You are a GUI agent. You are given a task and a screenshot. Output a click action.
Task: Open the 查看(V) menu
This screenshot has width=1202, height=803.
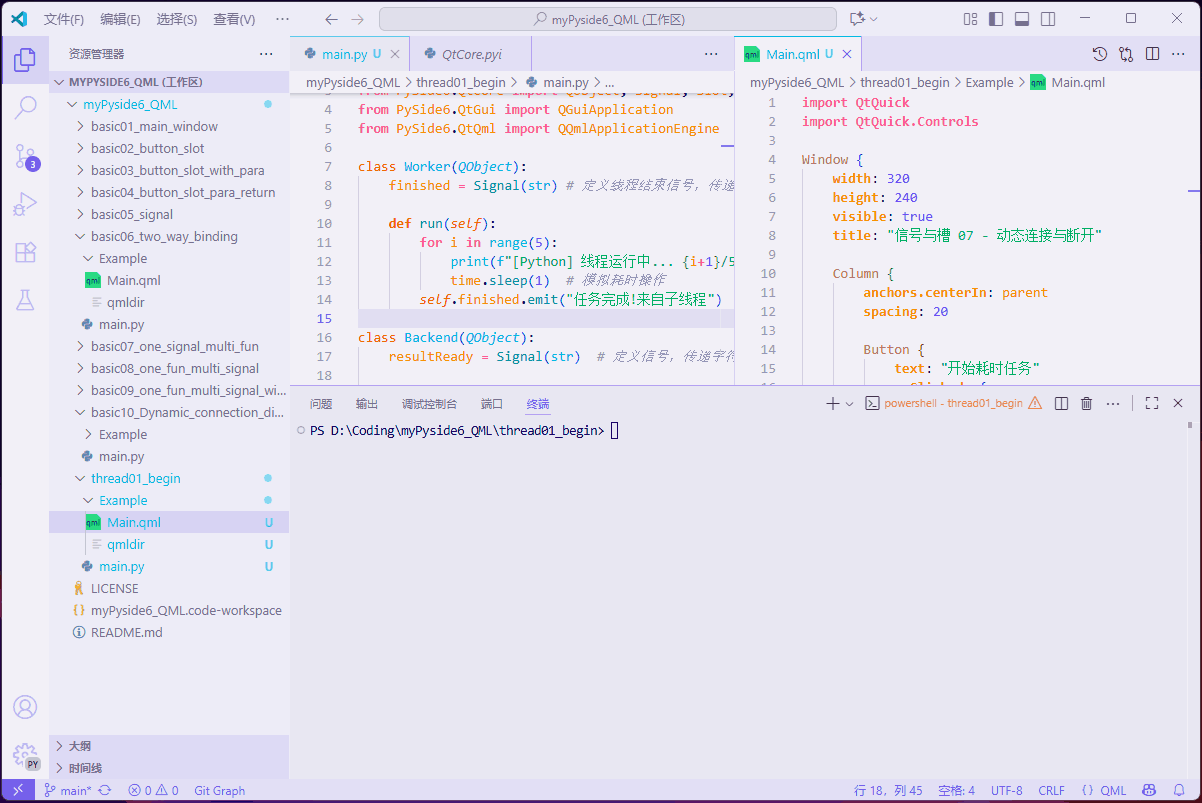tap(234, 19)
